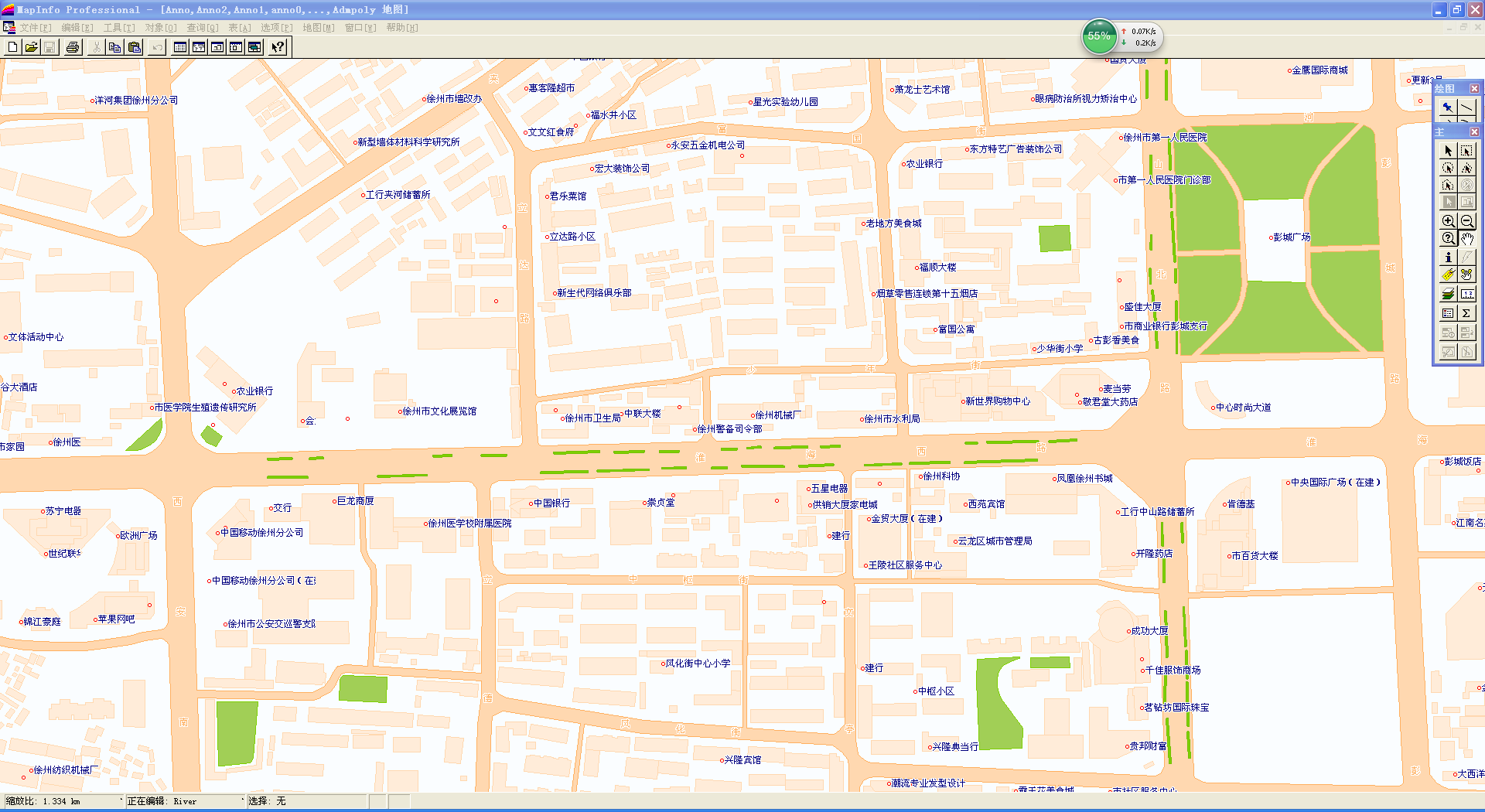Click the 云龙区城市管理局 map label
Image resolution: width=1485 pixels, height=812 pixels.
click(995, 541)
